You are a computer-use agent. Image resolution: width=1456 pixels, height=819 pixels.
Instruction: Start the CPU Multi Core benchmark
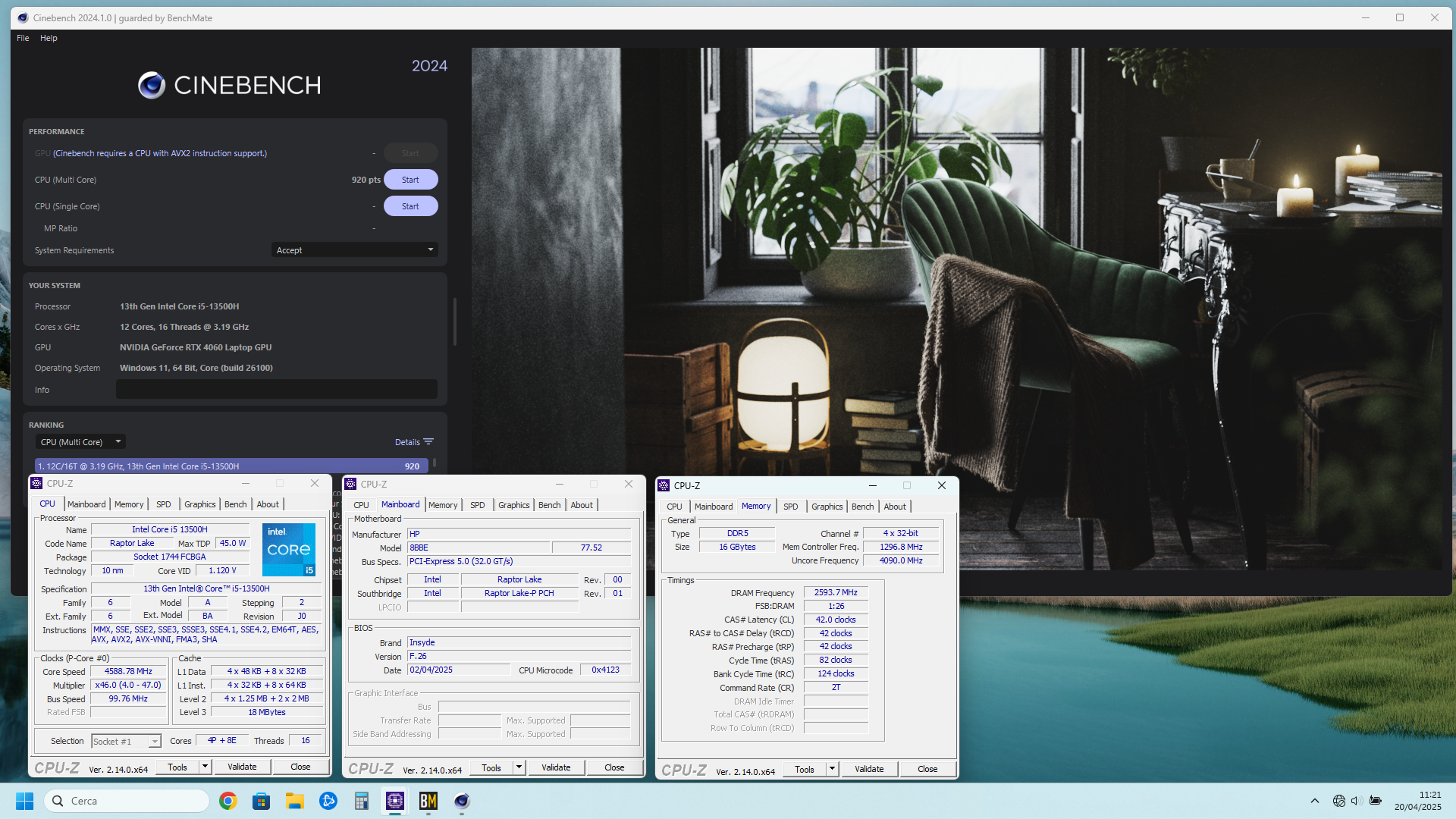point(410,180)
